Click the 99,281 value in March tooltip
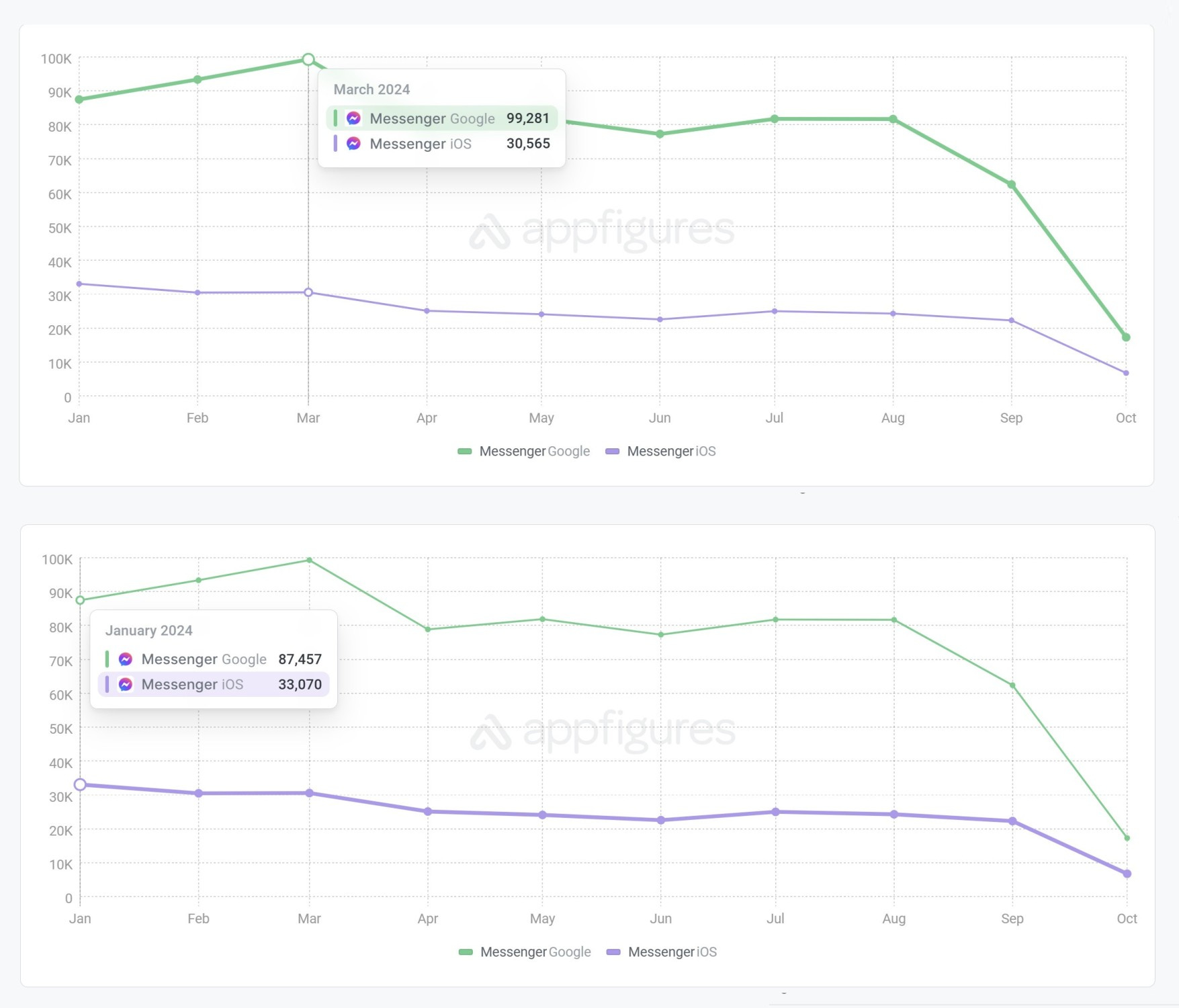The height and width of the screenshot is (1008, 1179). (528, 118)
